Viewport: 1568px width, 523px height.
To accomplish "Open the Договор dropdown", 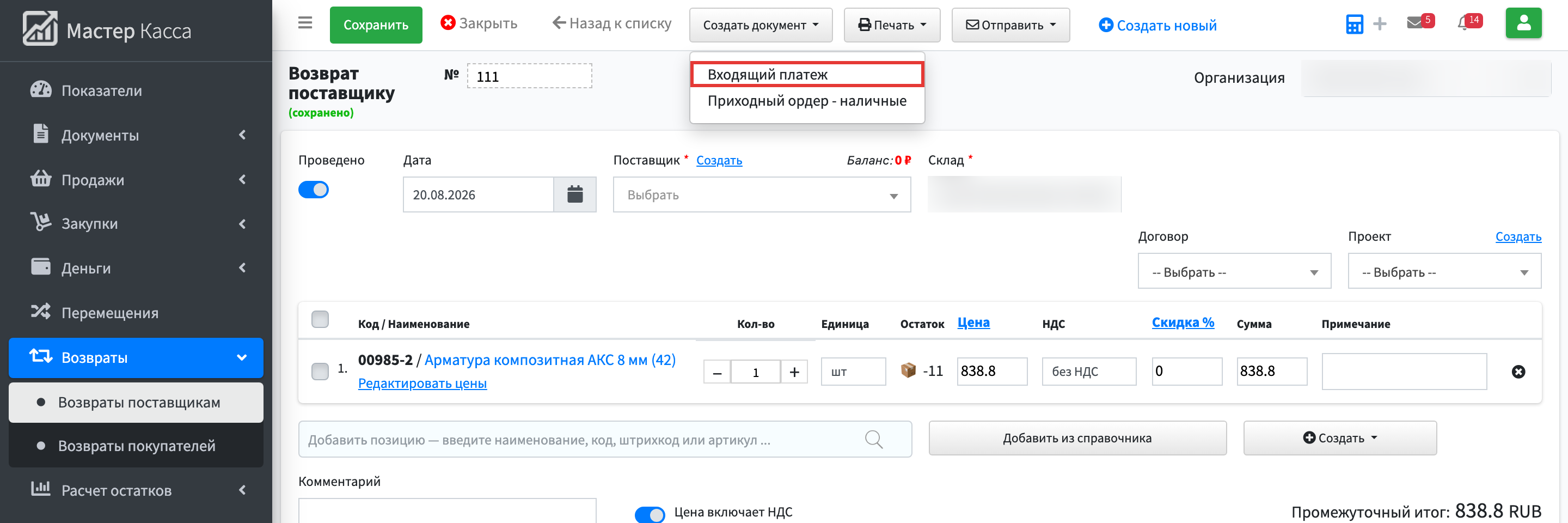I will pyautogui.click(x=1234, y=271).
